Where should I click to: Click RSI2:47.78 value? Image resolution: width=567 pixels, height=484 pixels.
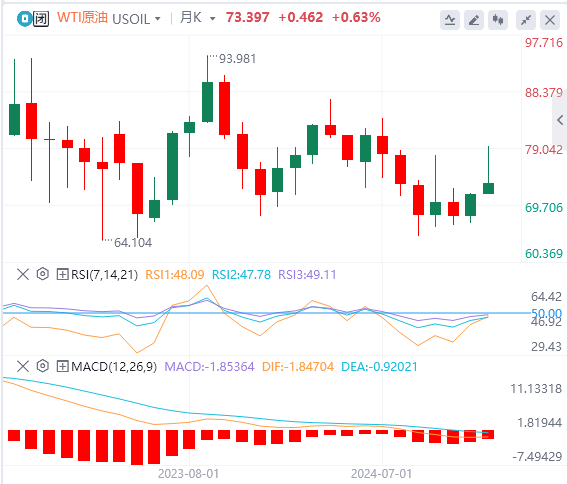(241, 275)
